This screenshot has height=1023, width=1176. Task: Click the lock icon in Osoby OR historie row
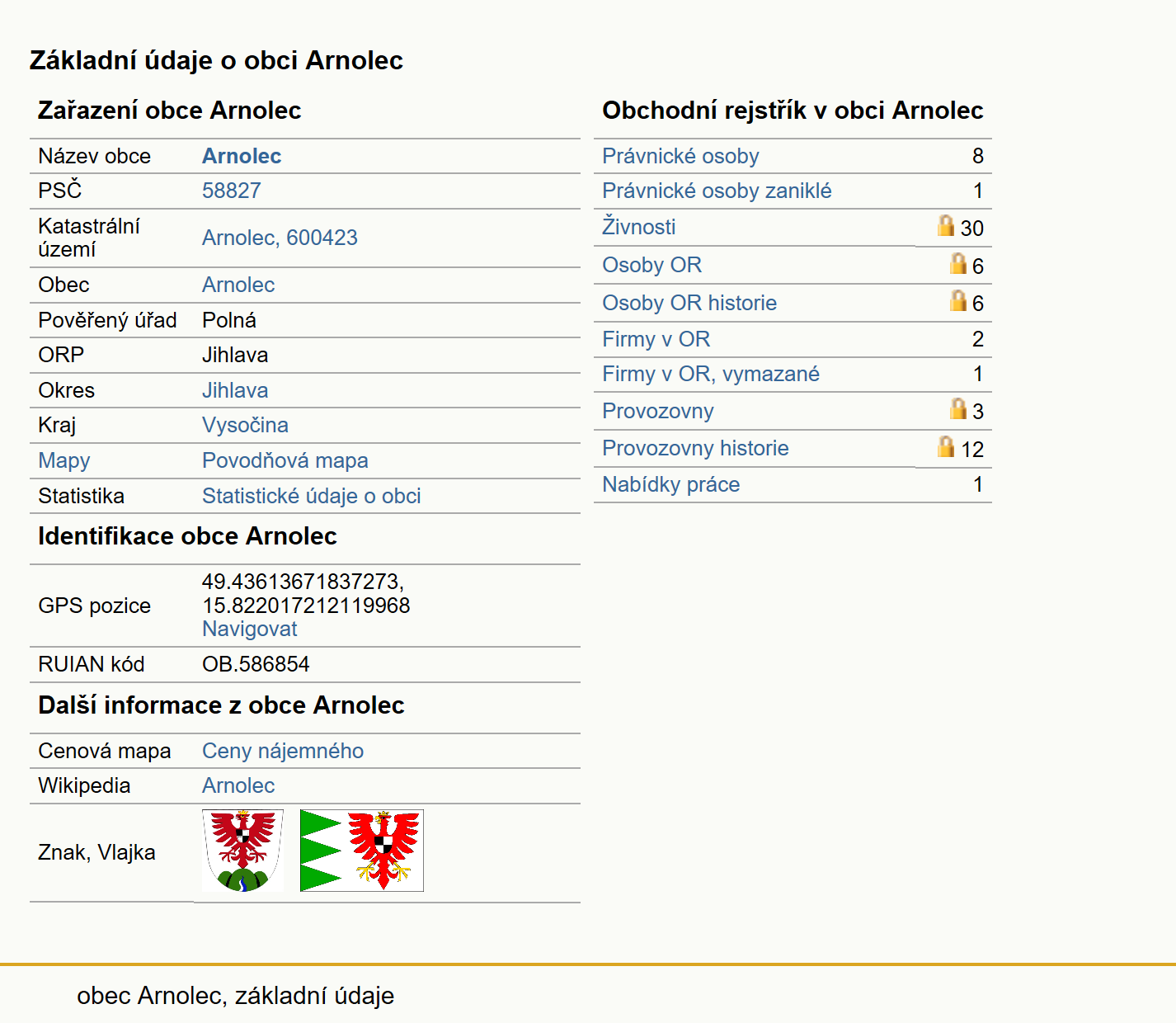(x=957, y=300)
